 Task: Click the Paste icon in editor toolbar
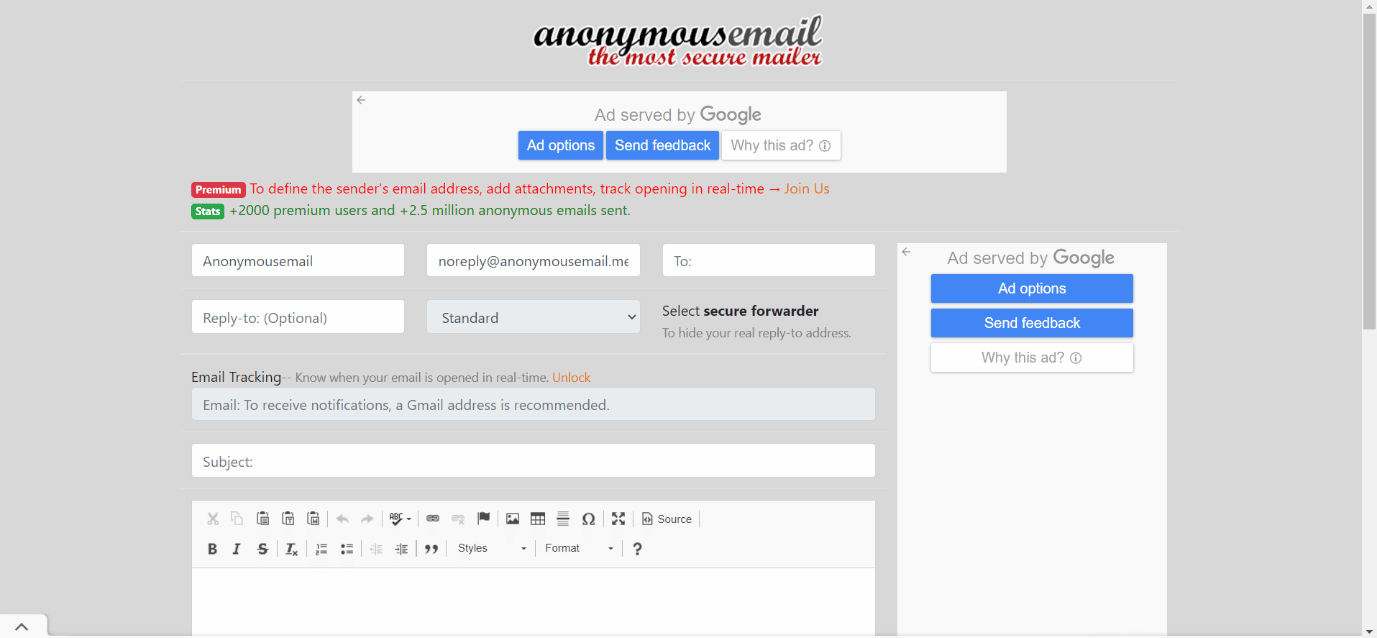[262, 519]
